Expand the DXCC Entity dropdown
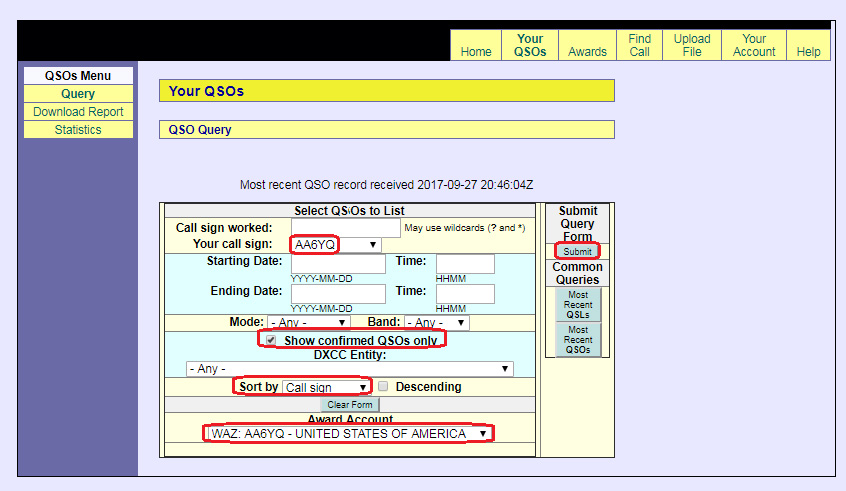Image resolution: width=846 pixels, height=491 pixels. [350, 369]
